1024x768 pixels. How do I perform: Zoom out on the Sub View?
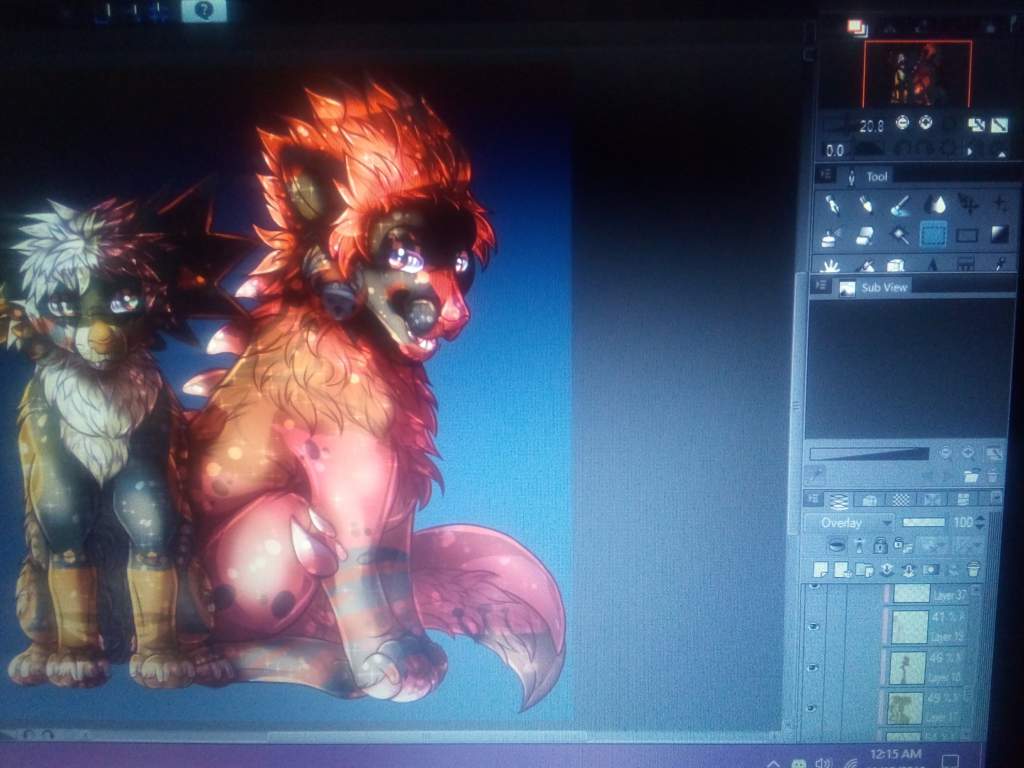945,452
